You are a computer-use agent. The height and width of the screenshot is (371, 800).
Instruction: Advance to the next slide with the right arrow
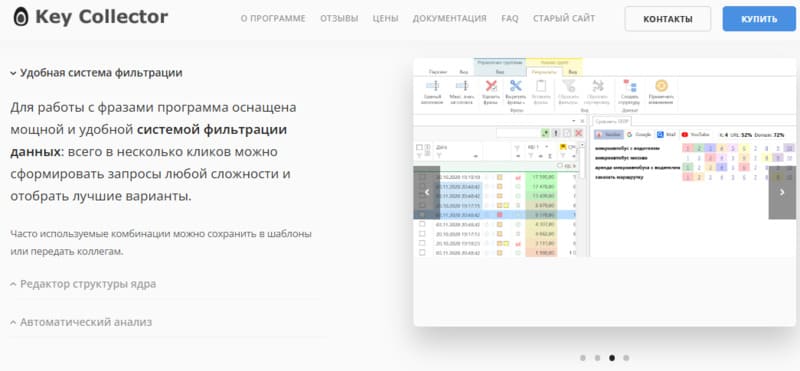coord(782,192)
